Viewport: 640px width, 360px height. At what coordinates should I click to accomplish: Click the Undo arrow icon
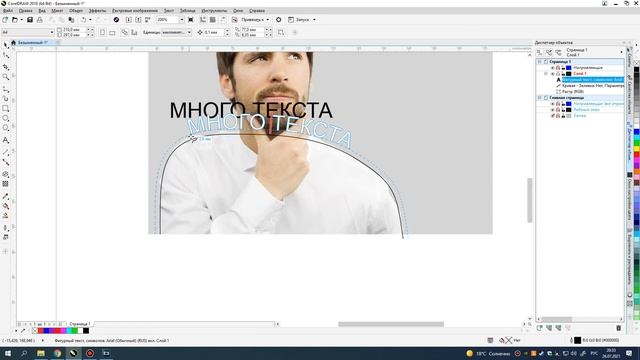pos(83,20)
